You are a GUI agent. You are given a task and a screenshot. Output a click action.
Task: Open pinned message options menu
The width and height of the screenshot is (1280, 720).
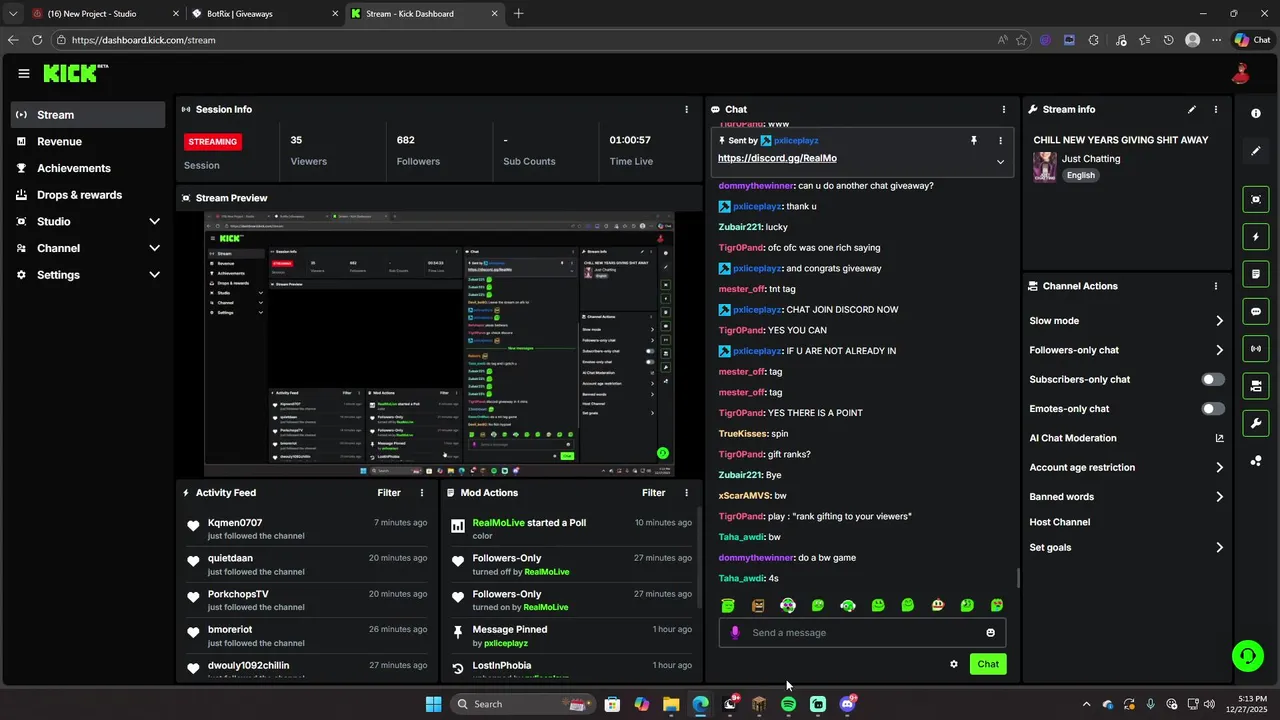(1000, 141)
